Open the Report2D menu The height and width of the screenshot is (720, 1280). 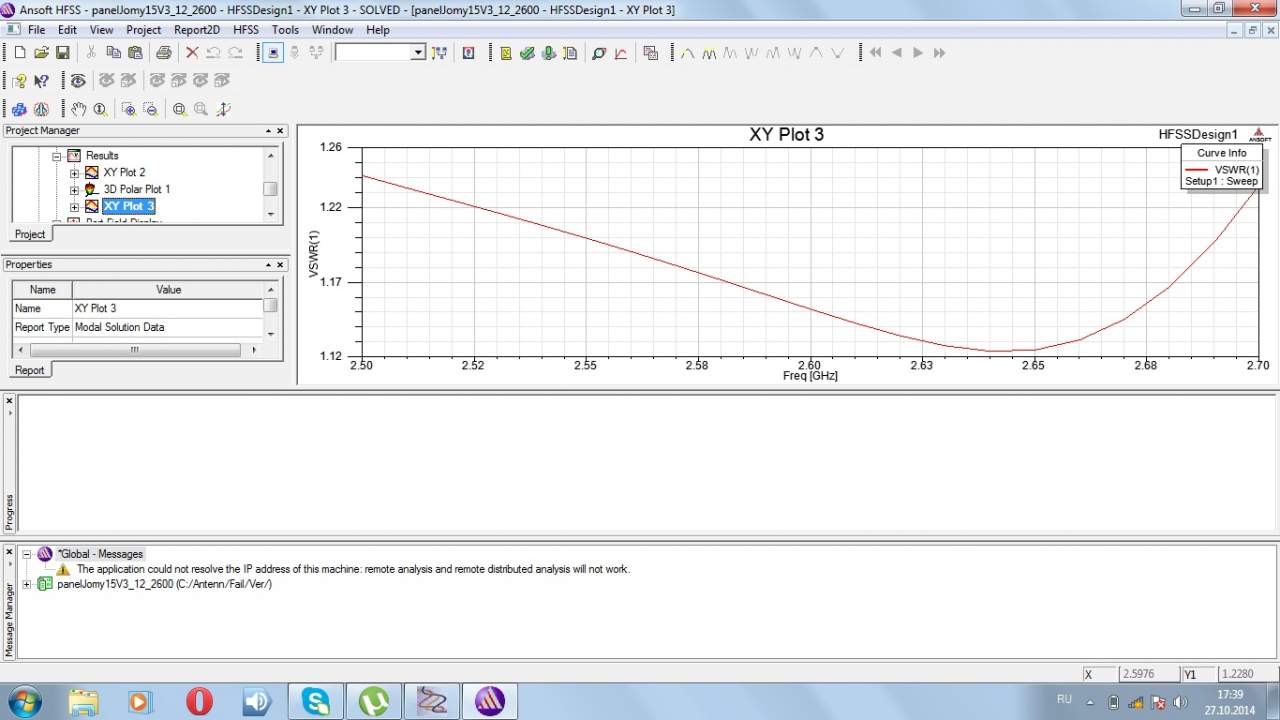[x=196, y=30]
